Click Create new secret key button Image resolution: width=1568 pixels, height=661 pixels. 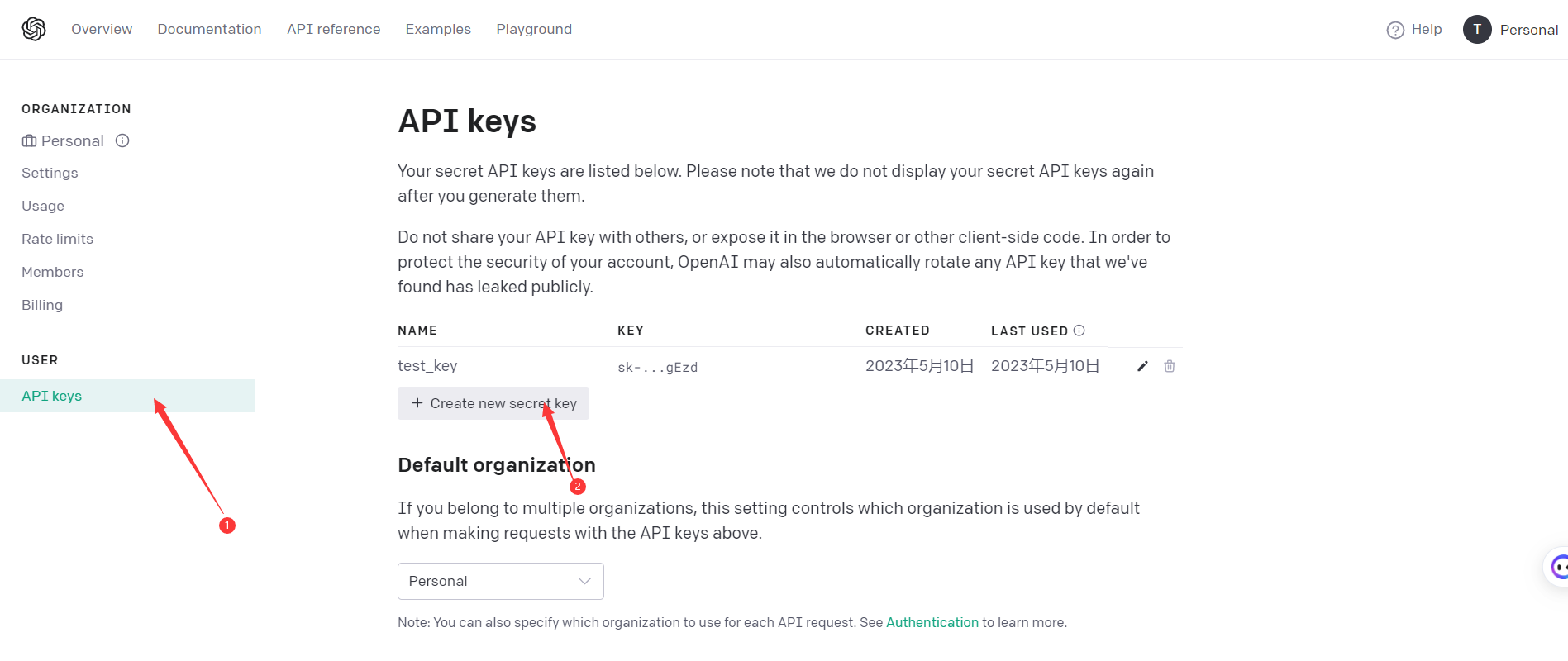click(x=493, y=403)
